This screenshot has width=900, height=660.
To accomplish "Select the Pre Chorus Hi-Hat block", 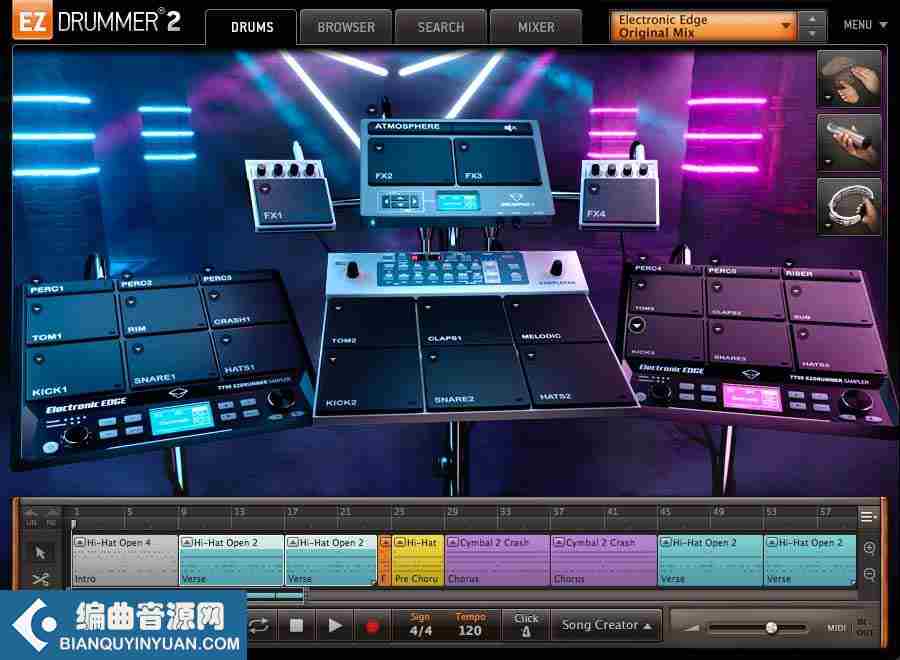I will coord(418,560).
